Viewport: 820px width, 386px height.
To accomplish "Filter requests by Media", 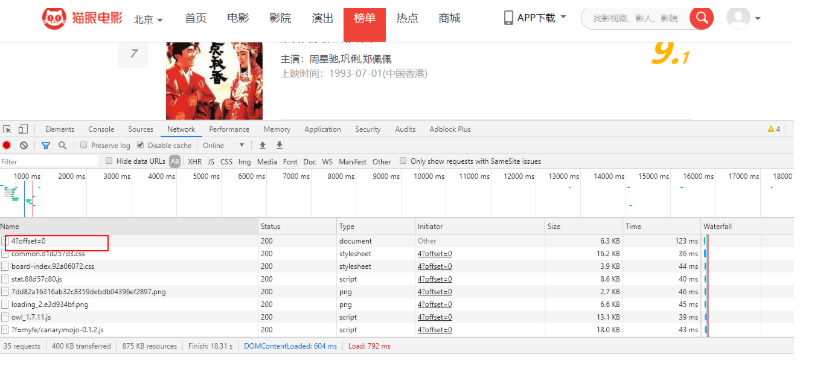I will pos(267,162).
